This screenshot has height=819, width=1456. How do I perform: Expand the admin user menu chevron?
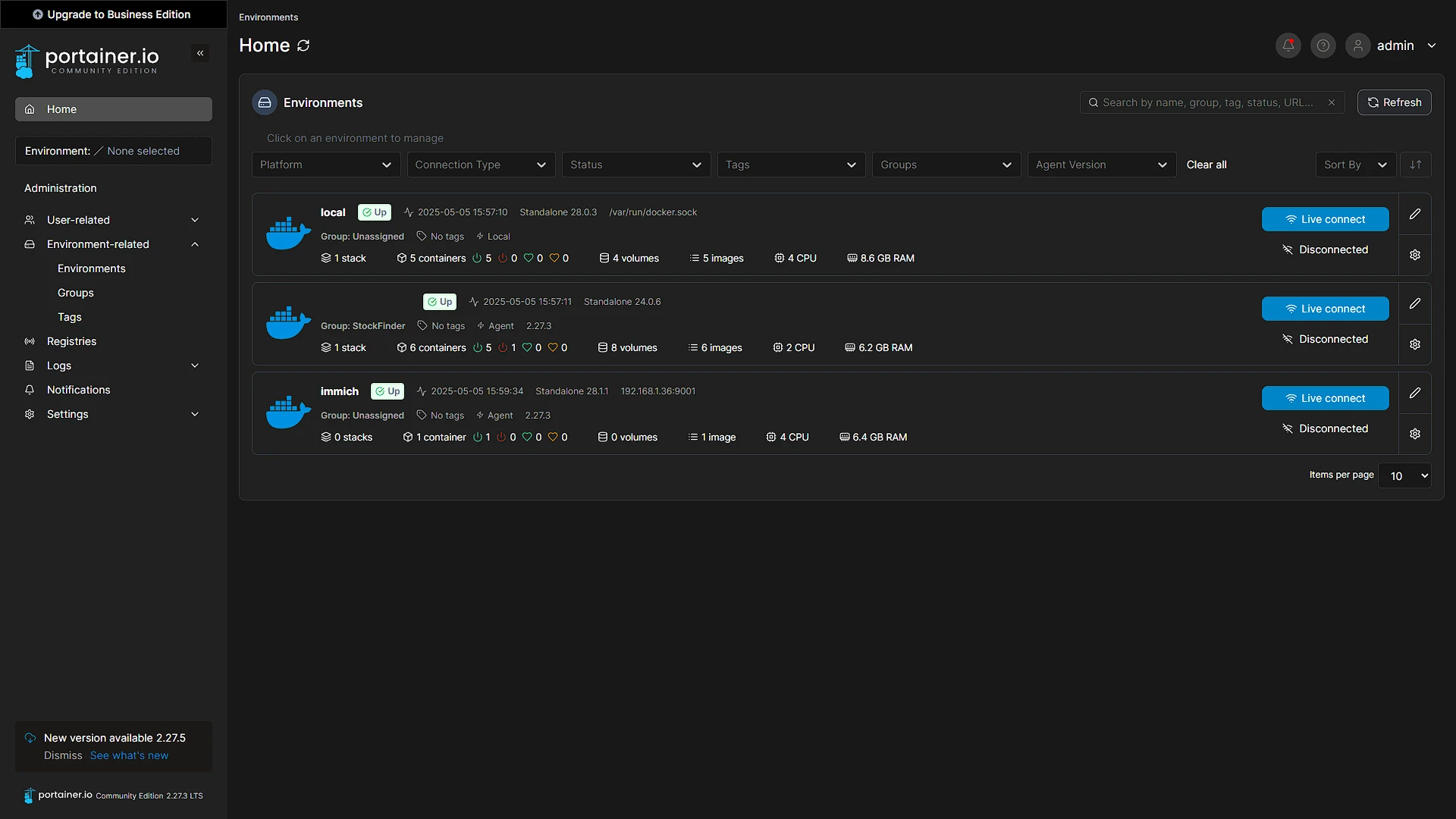click(1432, 45)
